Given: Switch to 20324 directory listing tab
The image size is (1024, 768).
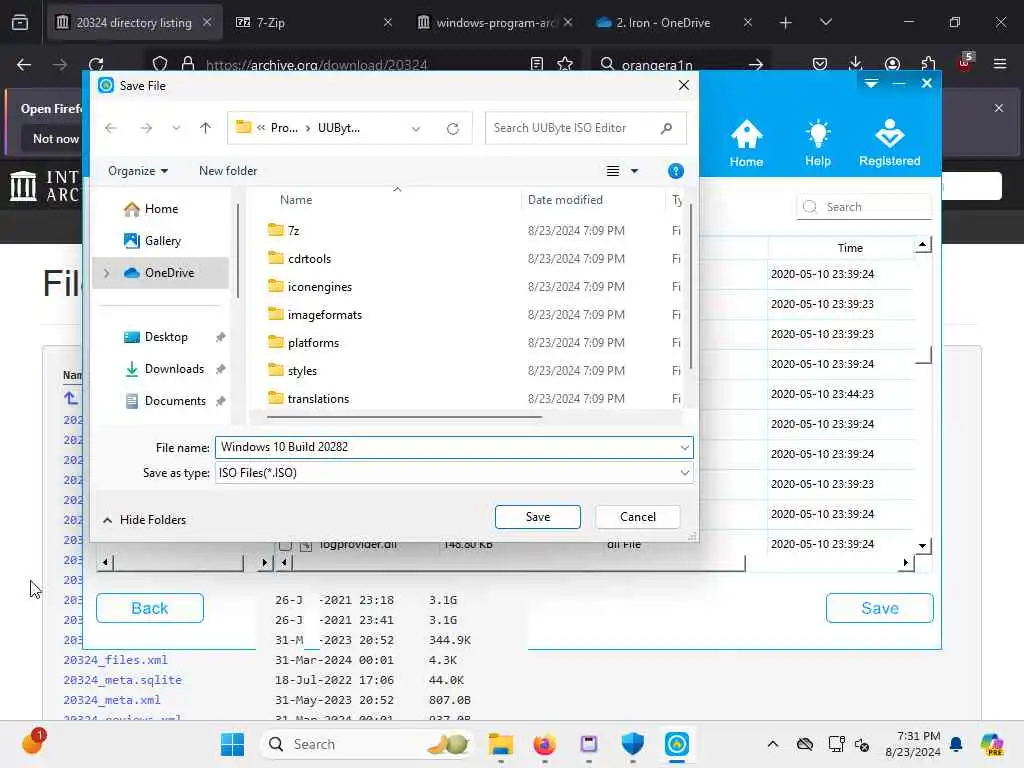Looking at the screenshot, I should point(134,22).
